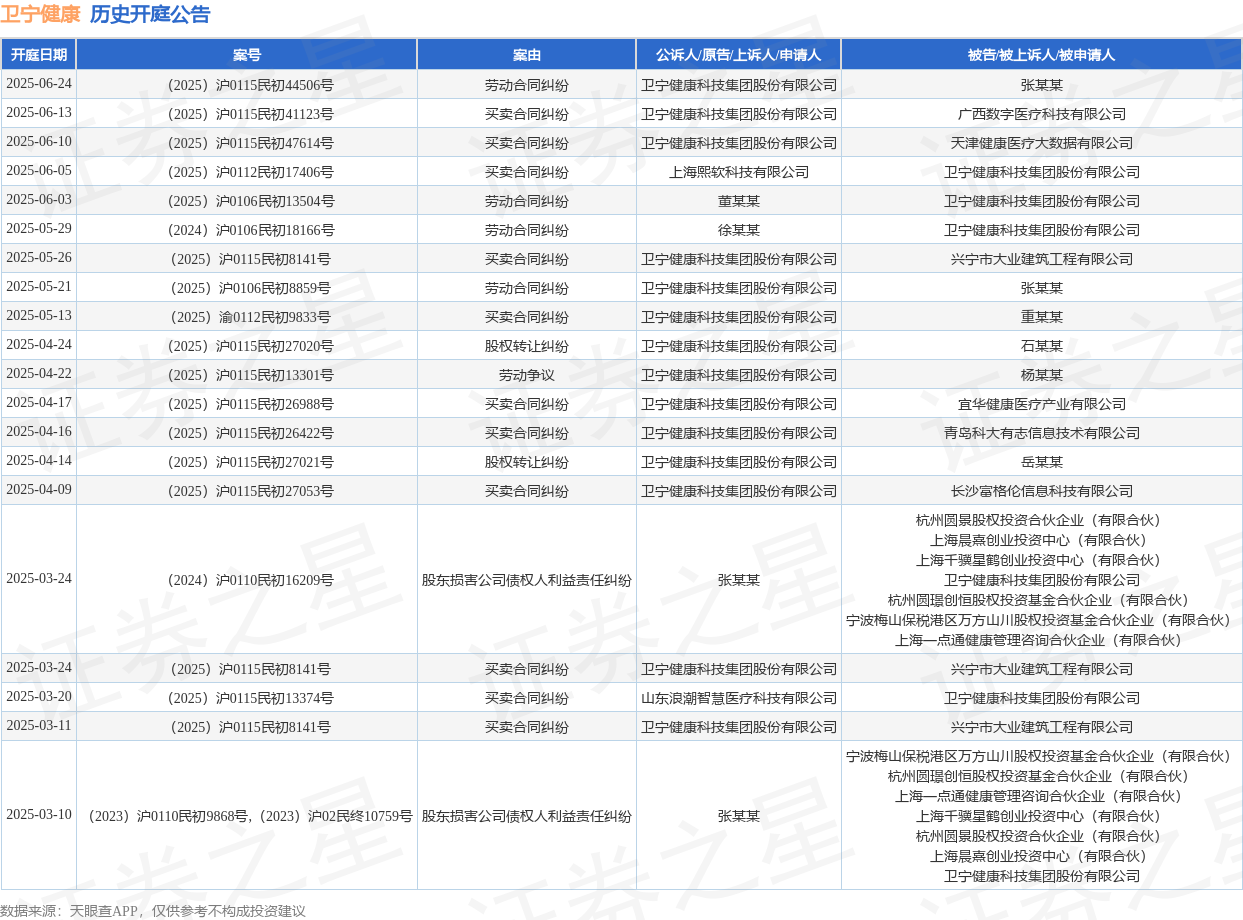Select case number (2025)沪0115民初13301号
Viewport: 1243px width, 920px height.
[x=247, y=375]
